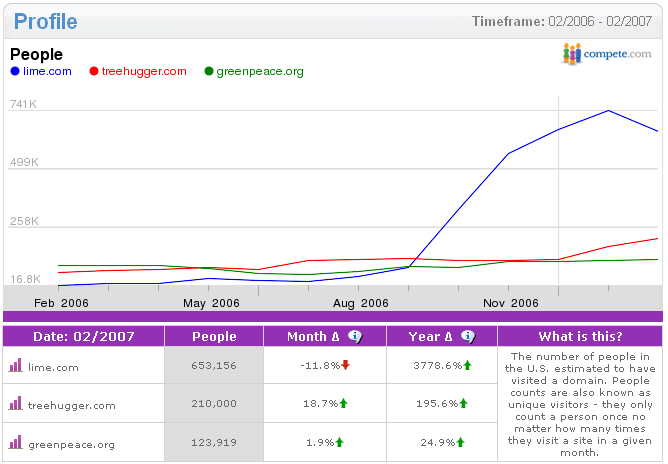668x464 pixels.
Task: Click the 741K axis label
Action: click(x=23, y=104)
